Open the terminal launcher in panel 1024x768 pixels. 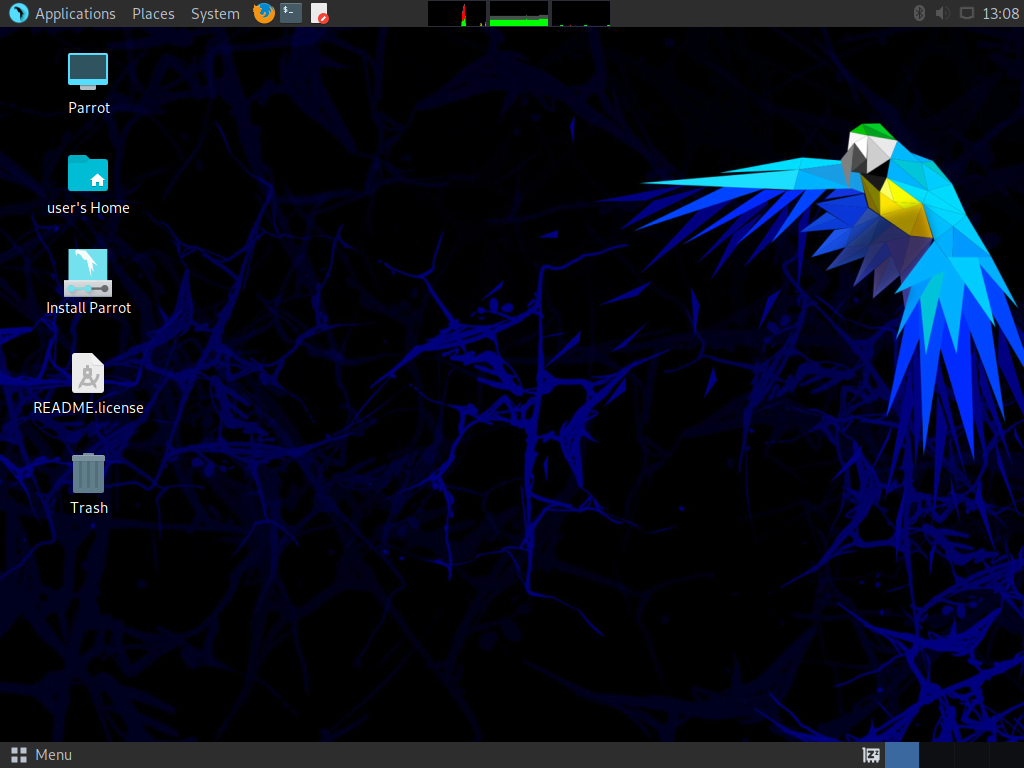(291, 13)
